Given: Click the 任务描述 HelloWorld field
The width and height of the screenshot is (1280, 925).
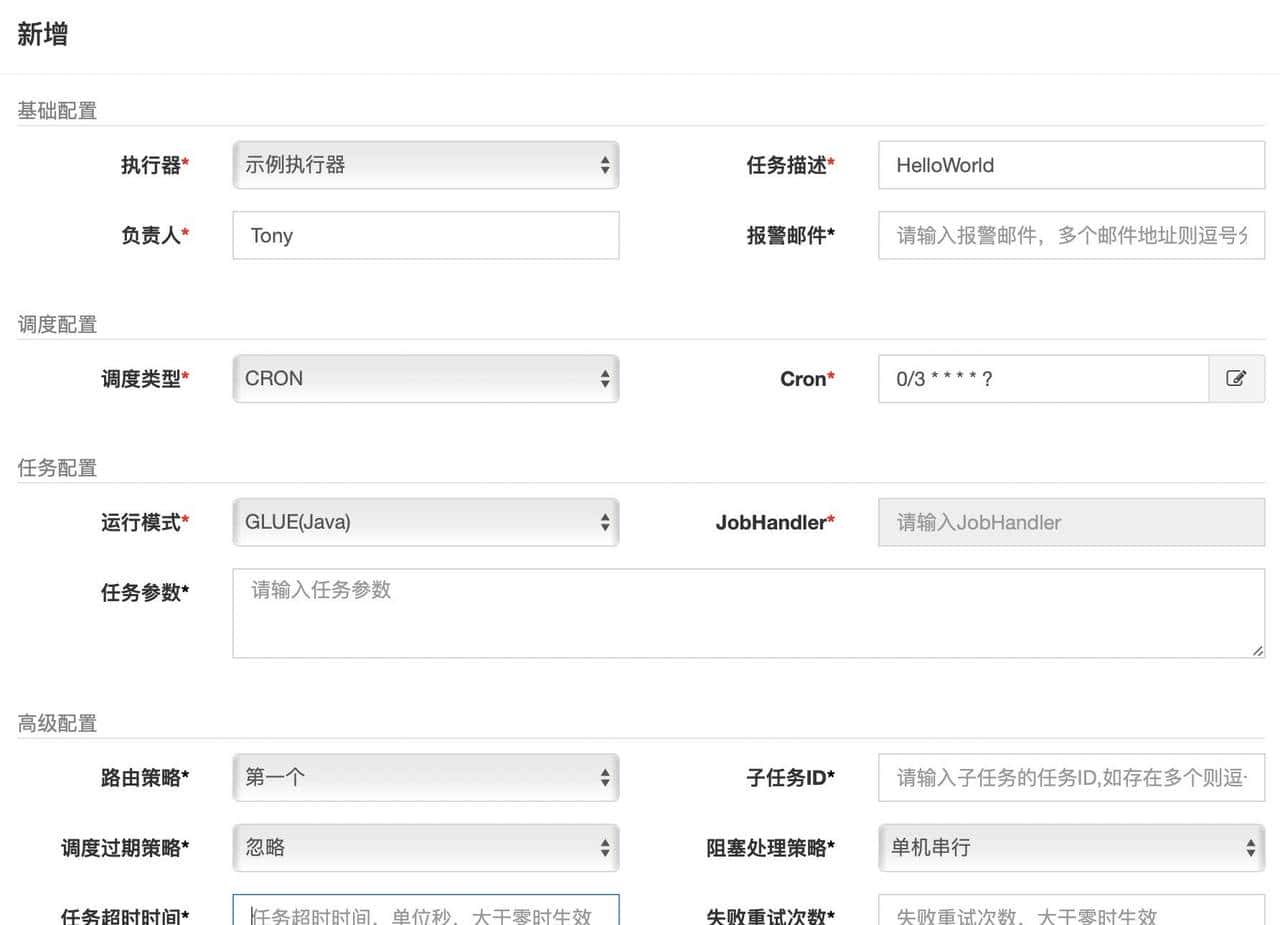Looking at the screenshot, I should tap(1070, 165).
